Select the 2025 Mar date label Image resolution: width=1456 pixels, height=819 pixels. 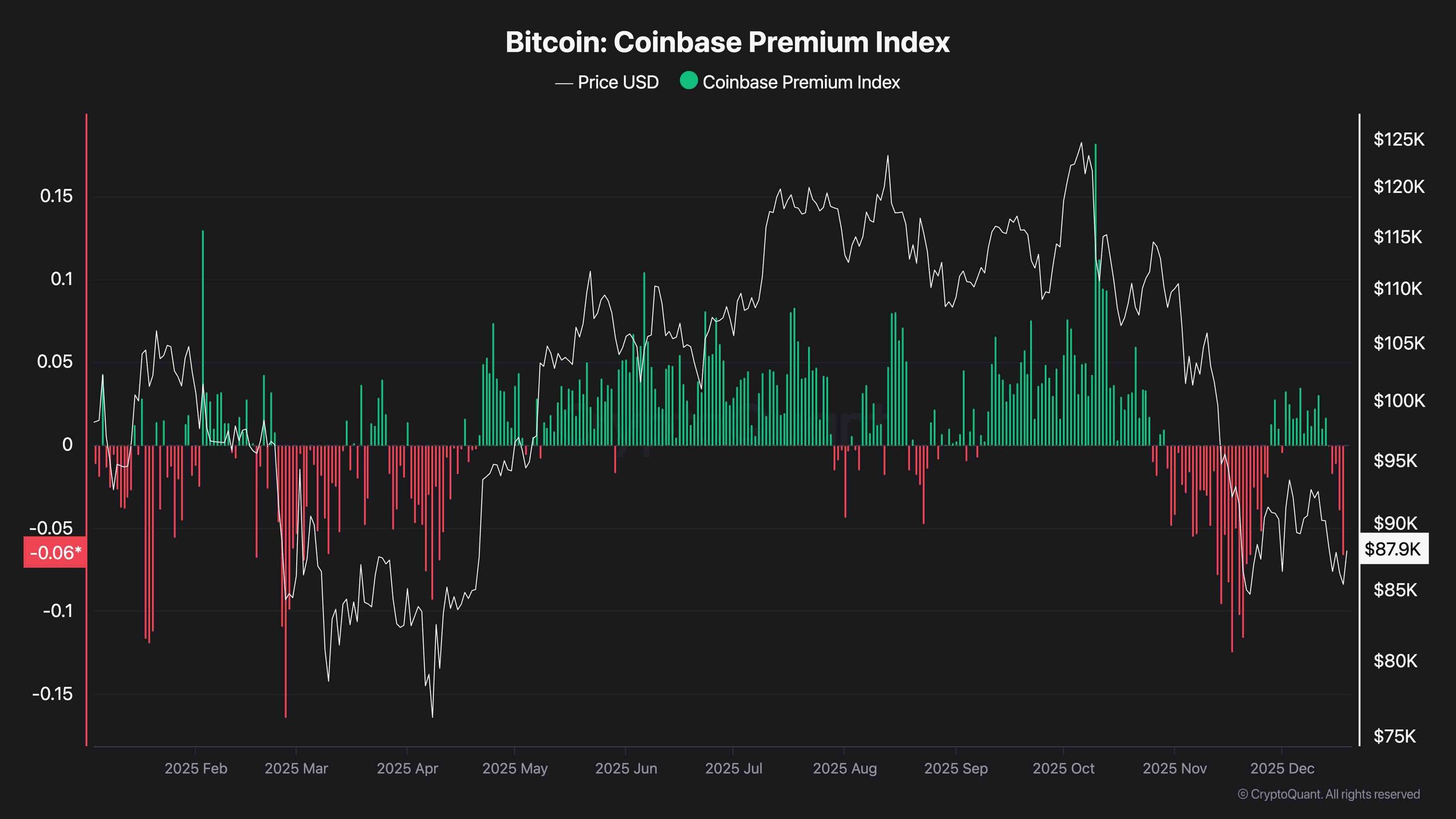tap(296, 768)
